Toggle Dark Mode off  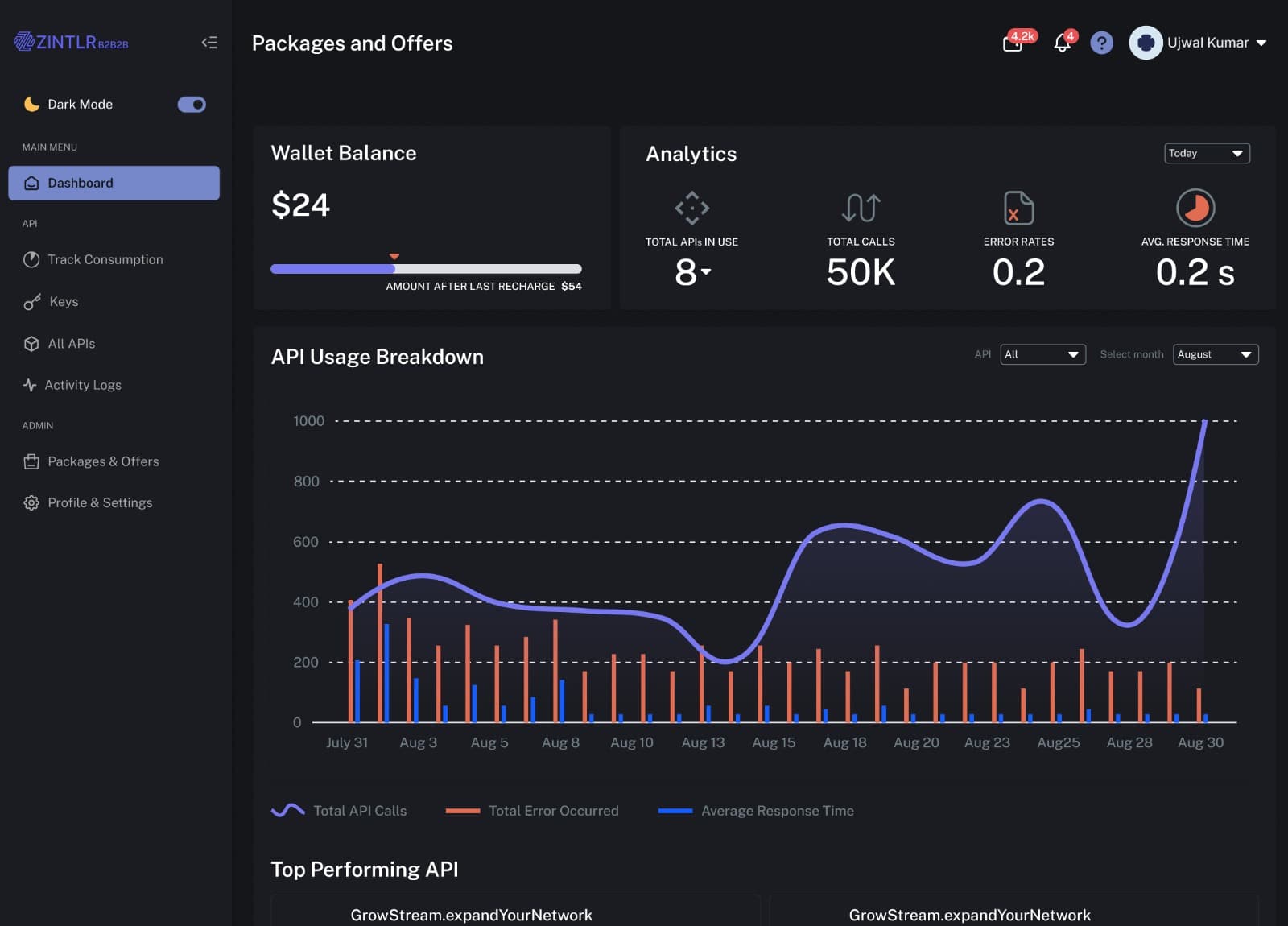click(x=192, y=105)
